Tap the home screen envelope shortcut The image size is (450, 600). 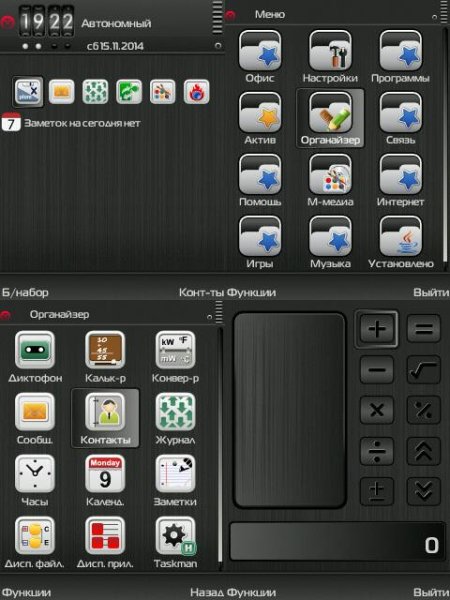coord(61,92)
